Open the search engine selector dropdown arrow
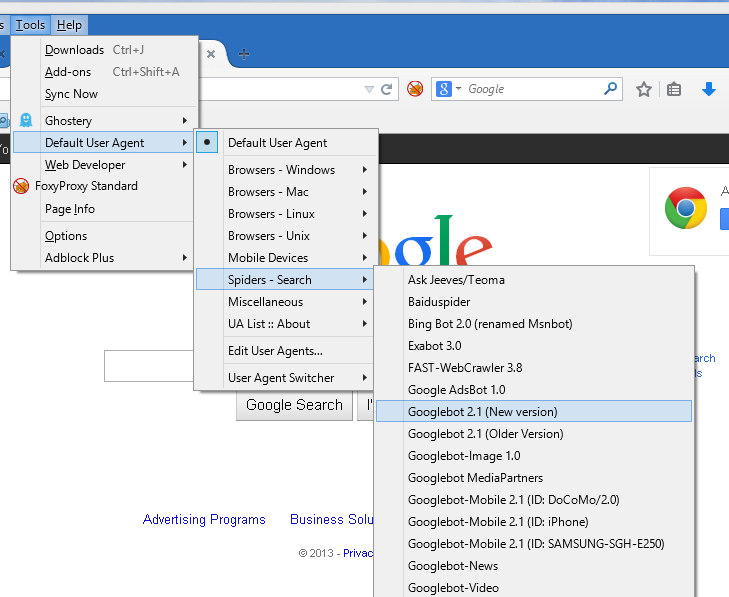The height and width of the screenshot is (597, 729). pos(458,88)
